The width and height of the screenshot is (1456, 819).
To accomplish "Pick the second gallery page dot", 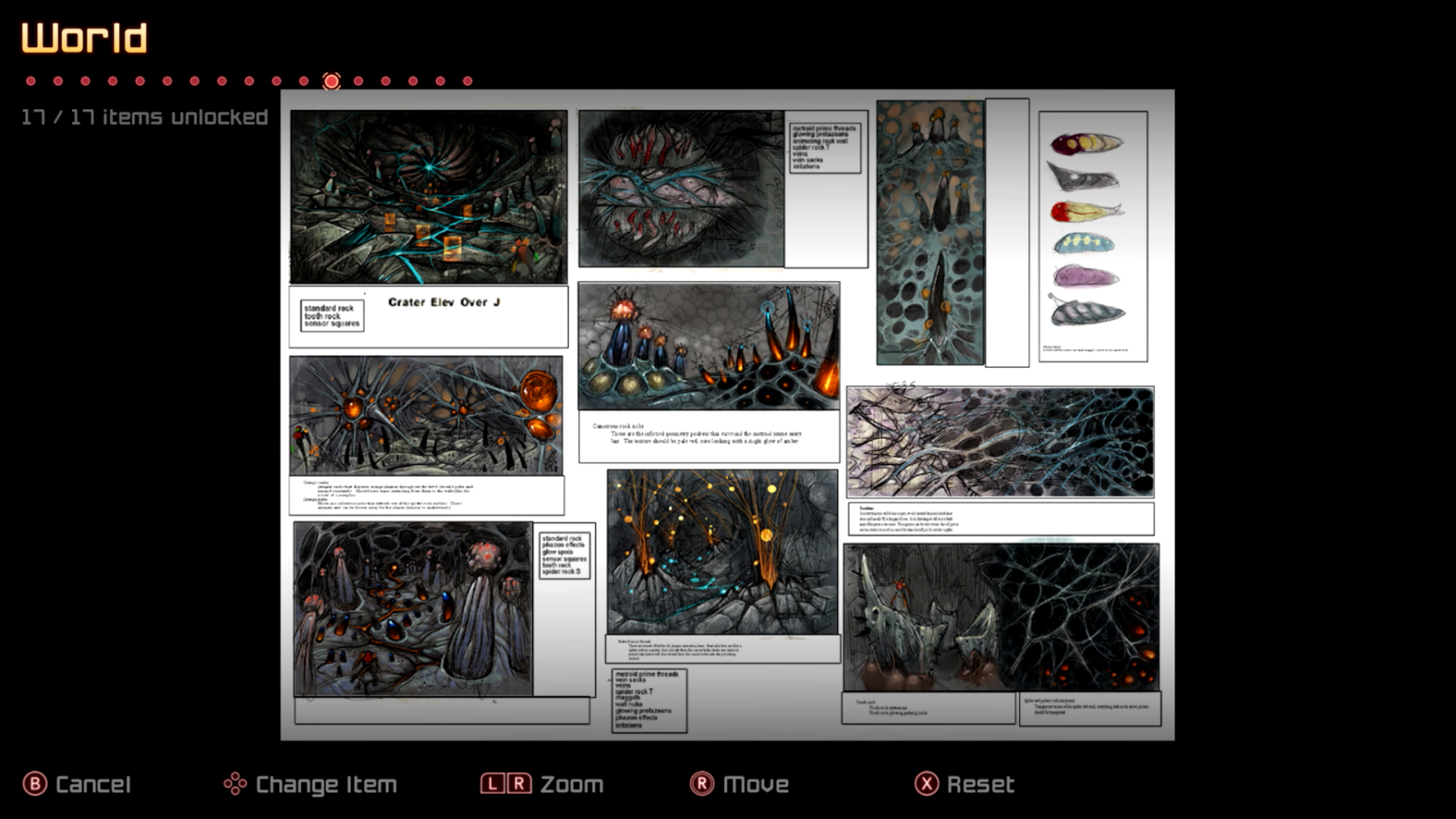I will [58, 81].
